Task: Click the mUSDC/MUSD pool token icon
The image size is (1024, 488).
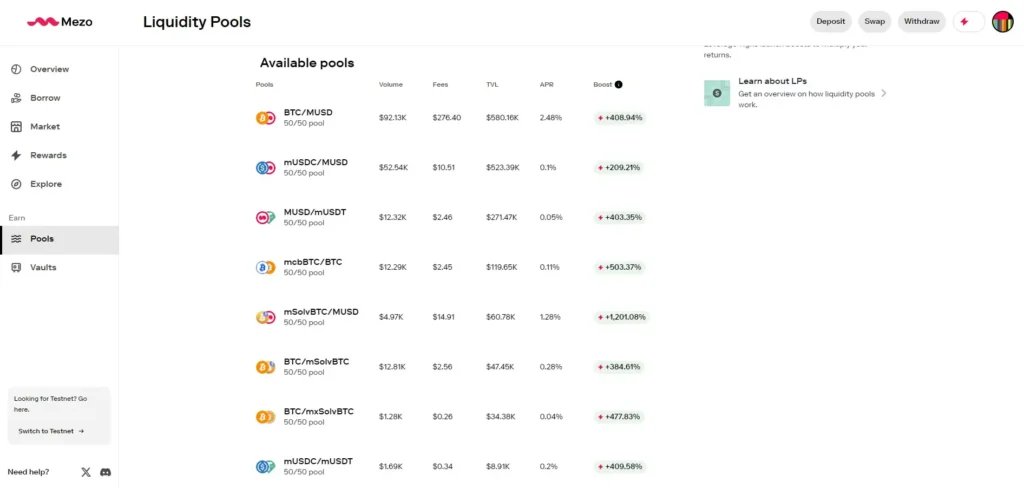Action: (265, 168)
